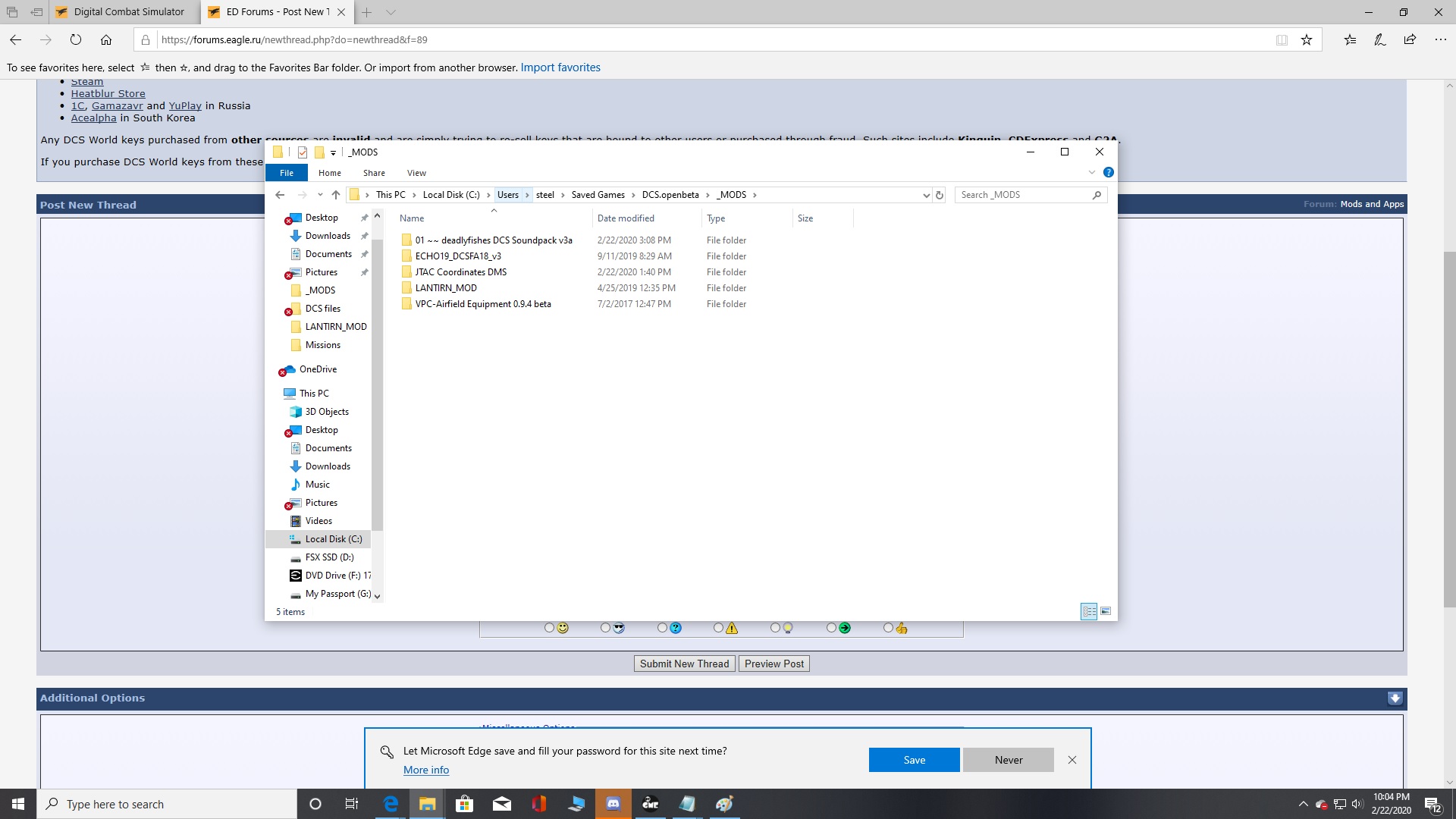1456x819 pixels.
Task: Open the Edge favorites hub icon
Action: coord(1350,39)
